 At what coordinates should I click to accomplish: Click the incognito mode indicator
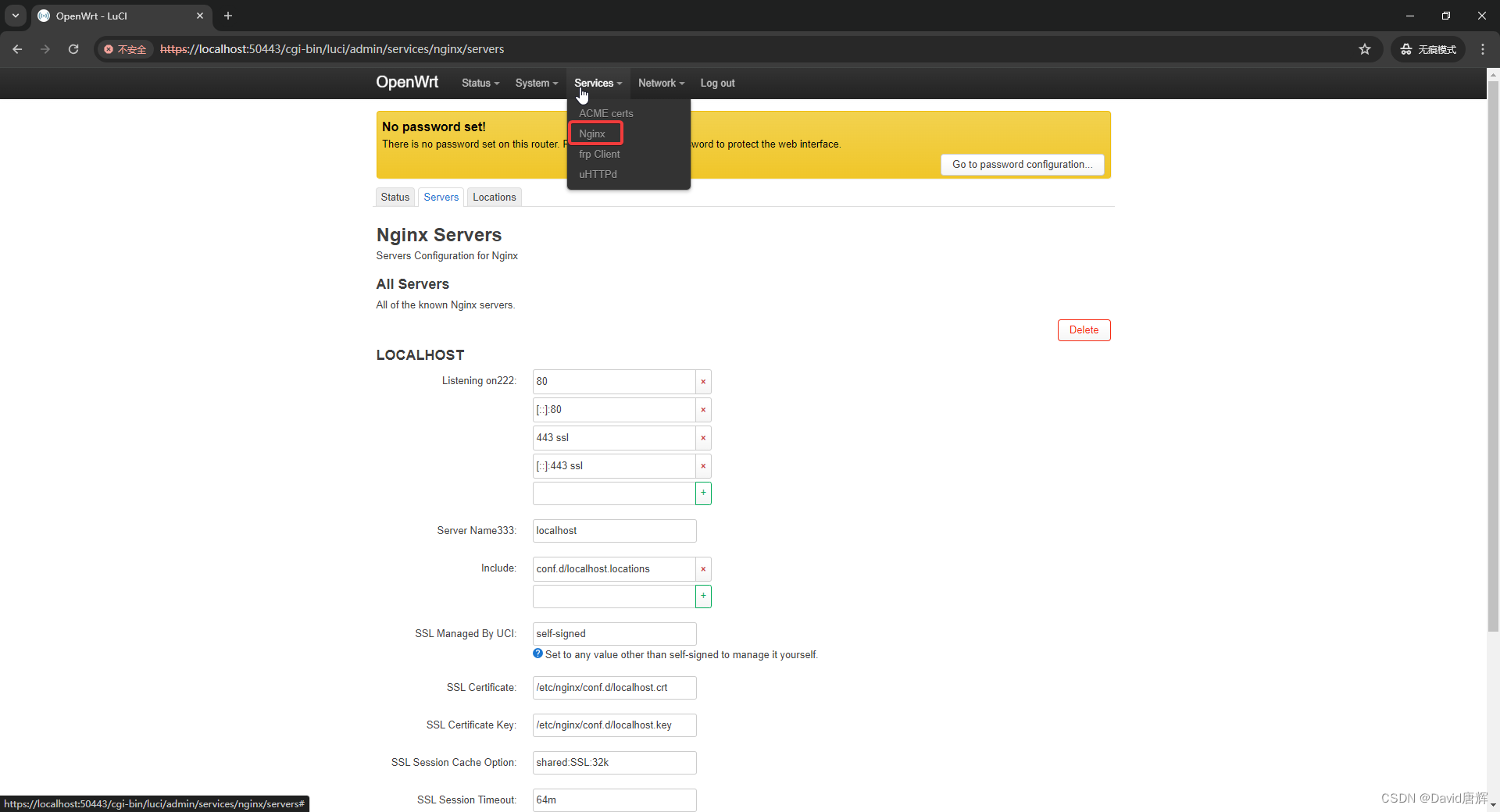click(x=1428, y=49)
